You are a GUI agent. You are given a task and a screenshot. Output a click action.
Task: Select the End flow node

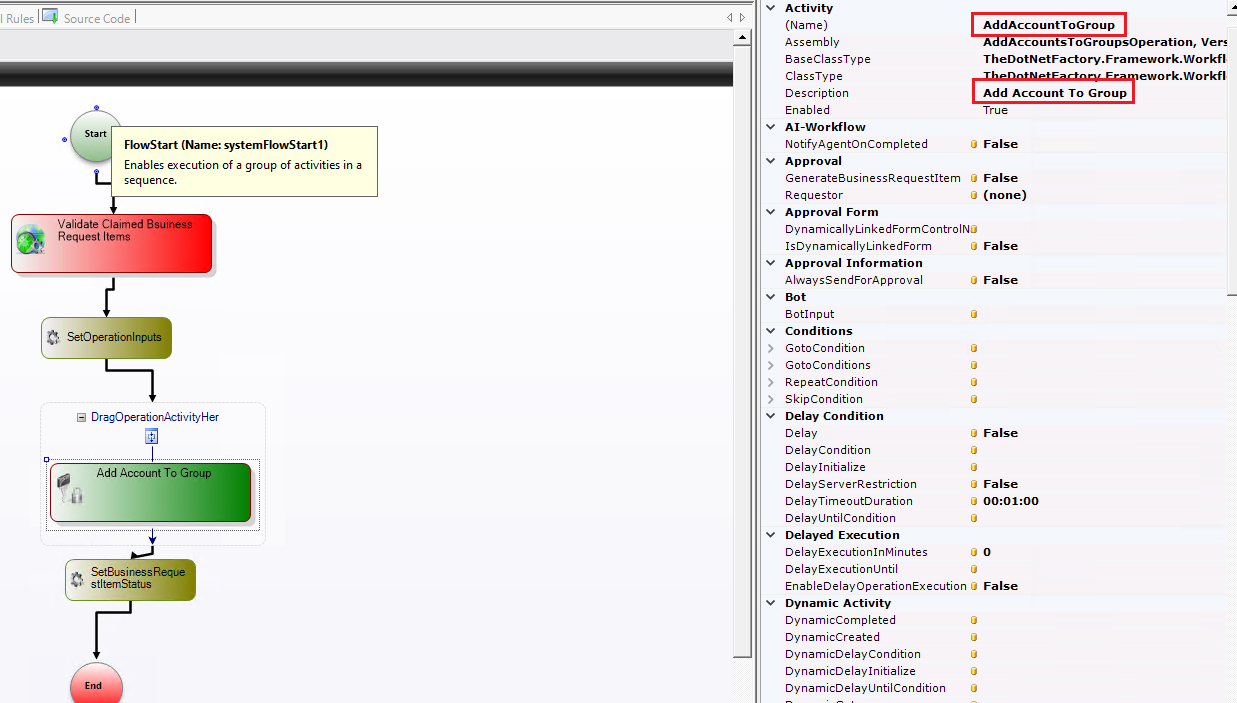[x=95, y=685]
